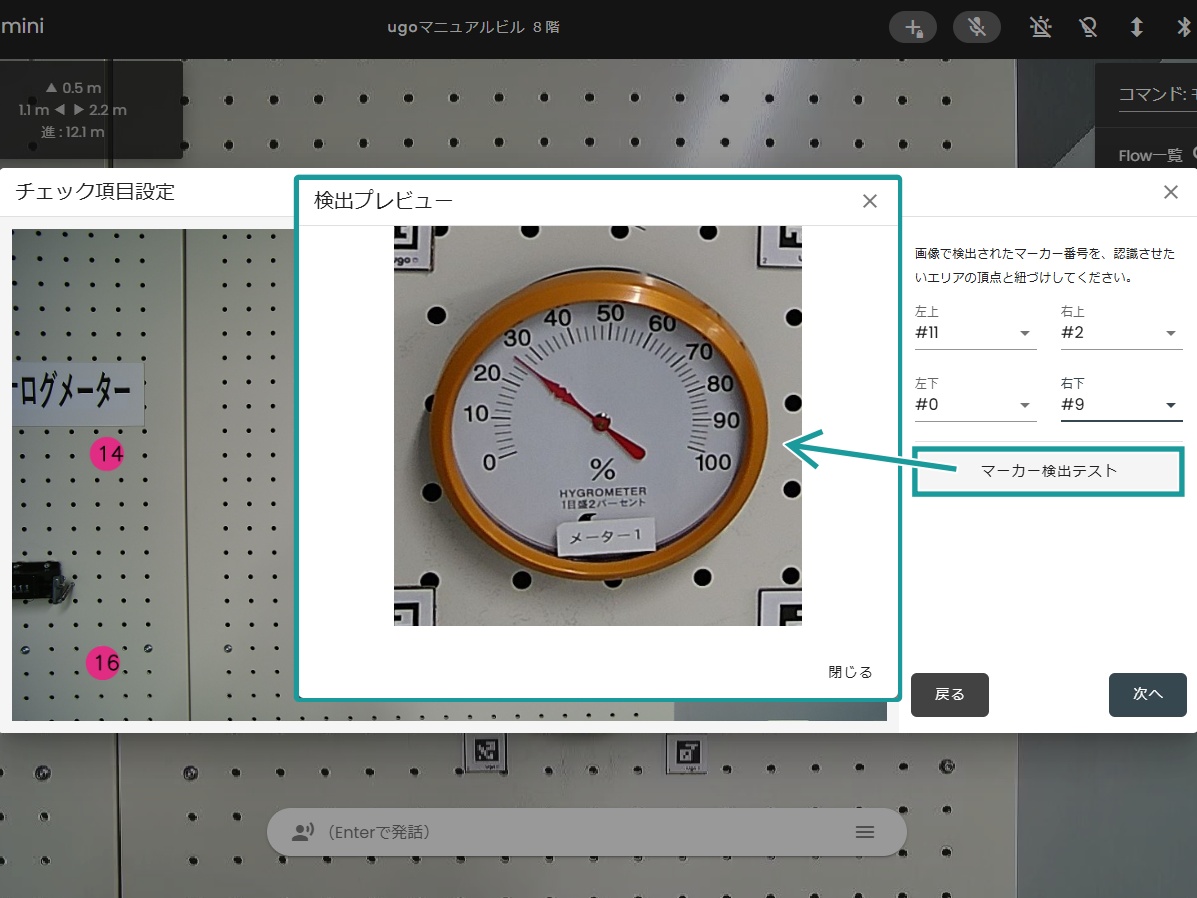This screenshot has height=898, width=1197.
Task: Click the vertical up-down arrow icon
Action: tap(1137, 28)
